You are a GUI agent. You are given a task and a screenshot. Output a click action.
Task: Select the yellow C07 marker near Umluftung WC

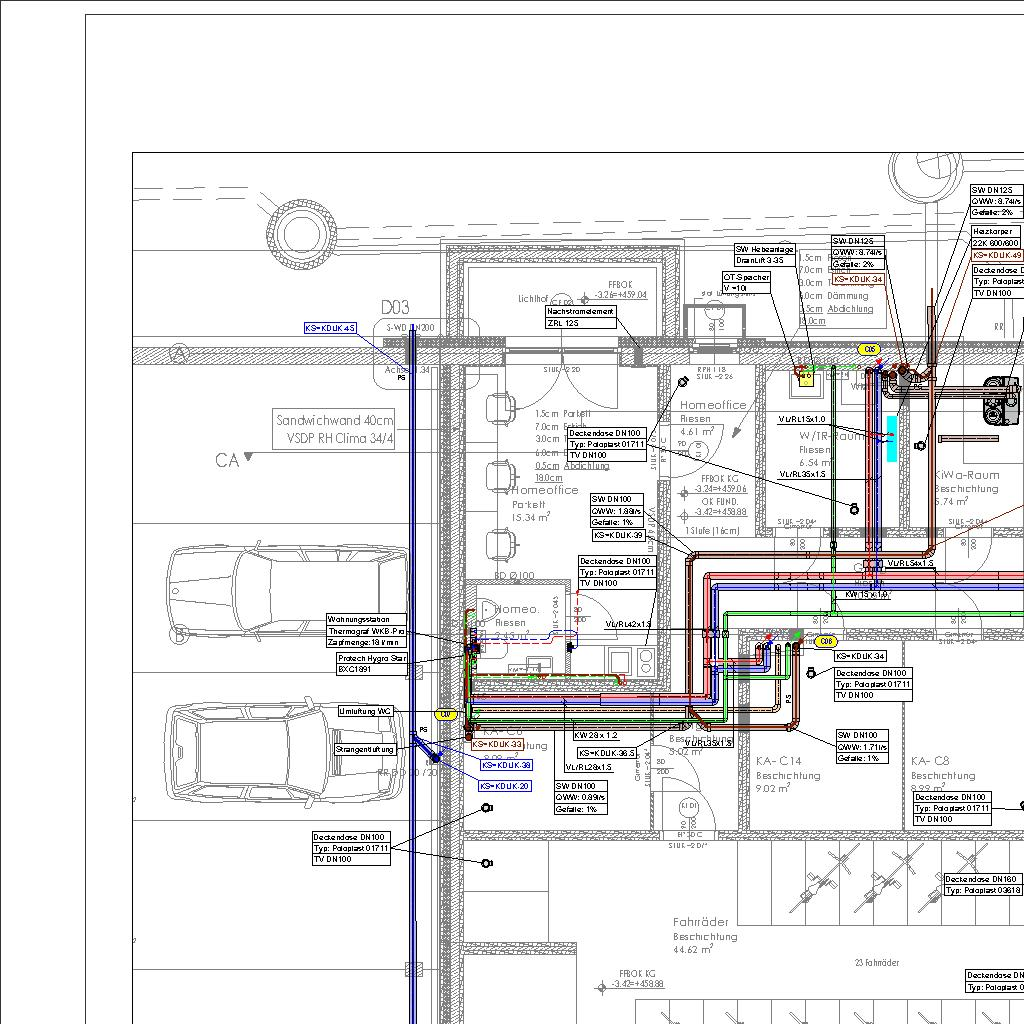tap(446, 714)
